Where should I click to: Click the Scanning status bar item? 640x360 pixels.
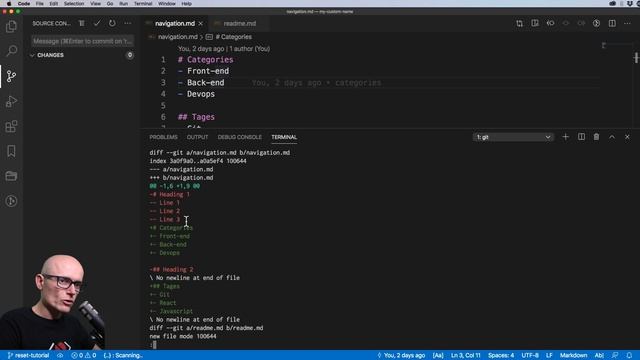(x=123, y=355)
